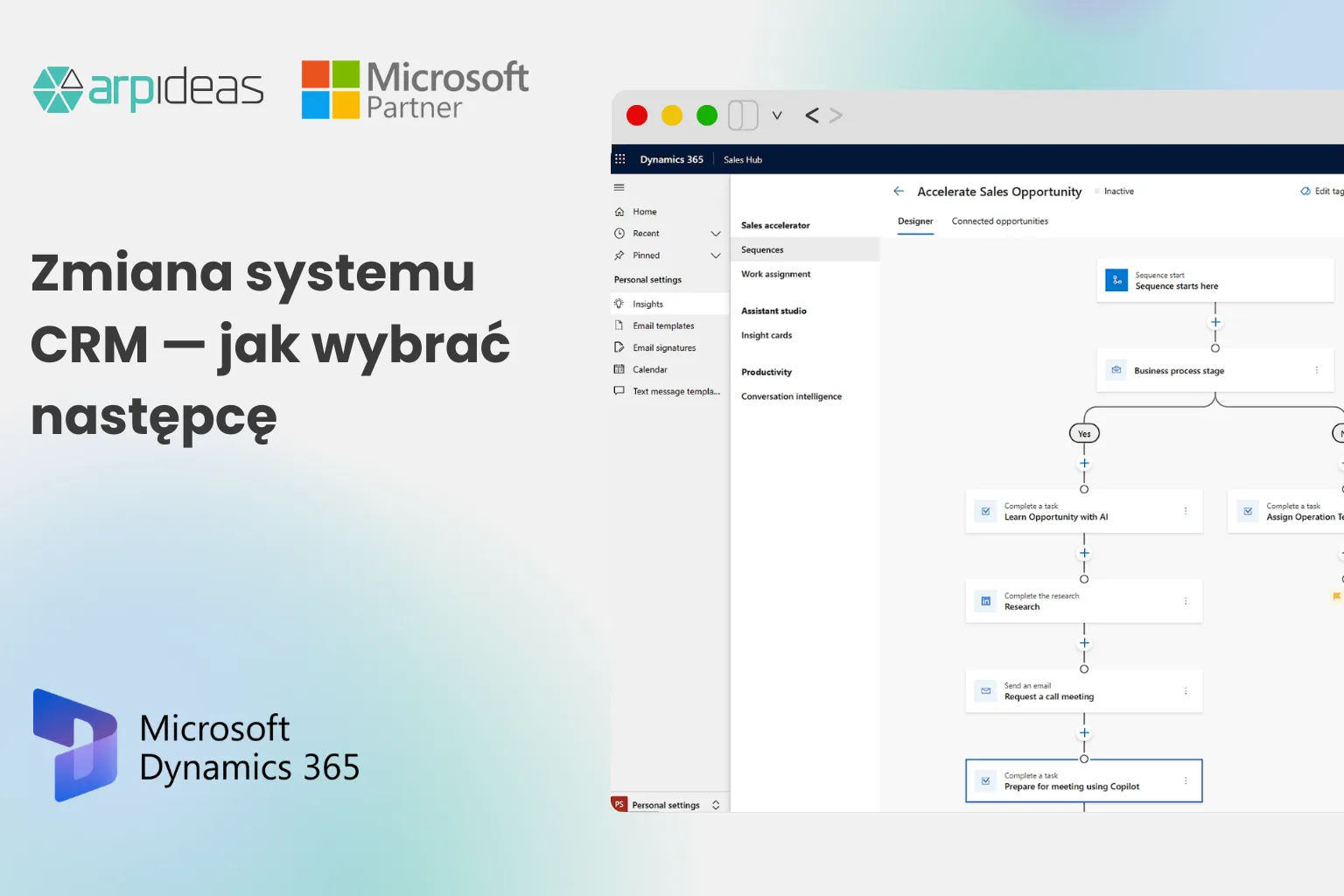
Task: Select Prepare for meeting using Copilot step
Action: tap(1084, 780)
